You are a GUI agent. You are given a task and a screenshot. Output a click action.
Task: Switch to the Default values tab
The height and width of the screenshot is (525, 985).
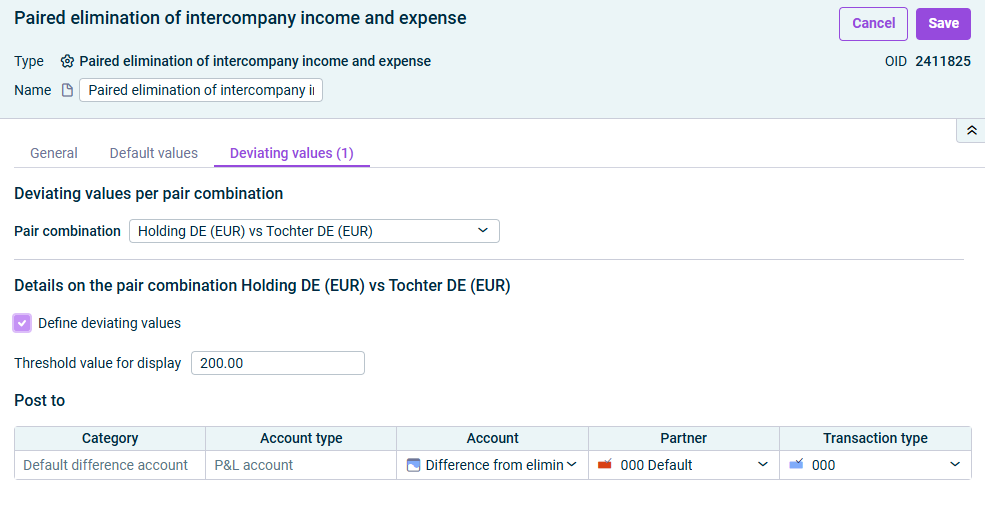click(154, 153)
